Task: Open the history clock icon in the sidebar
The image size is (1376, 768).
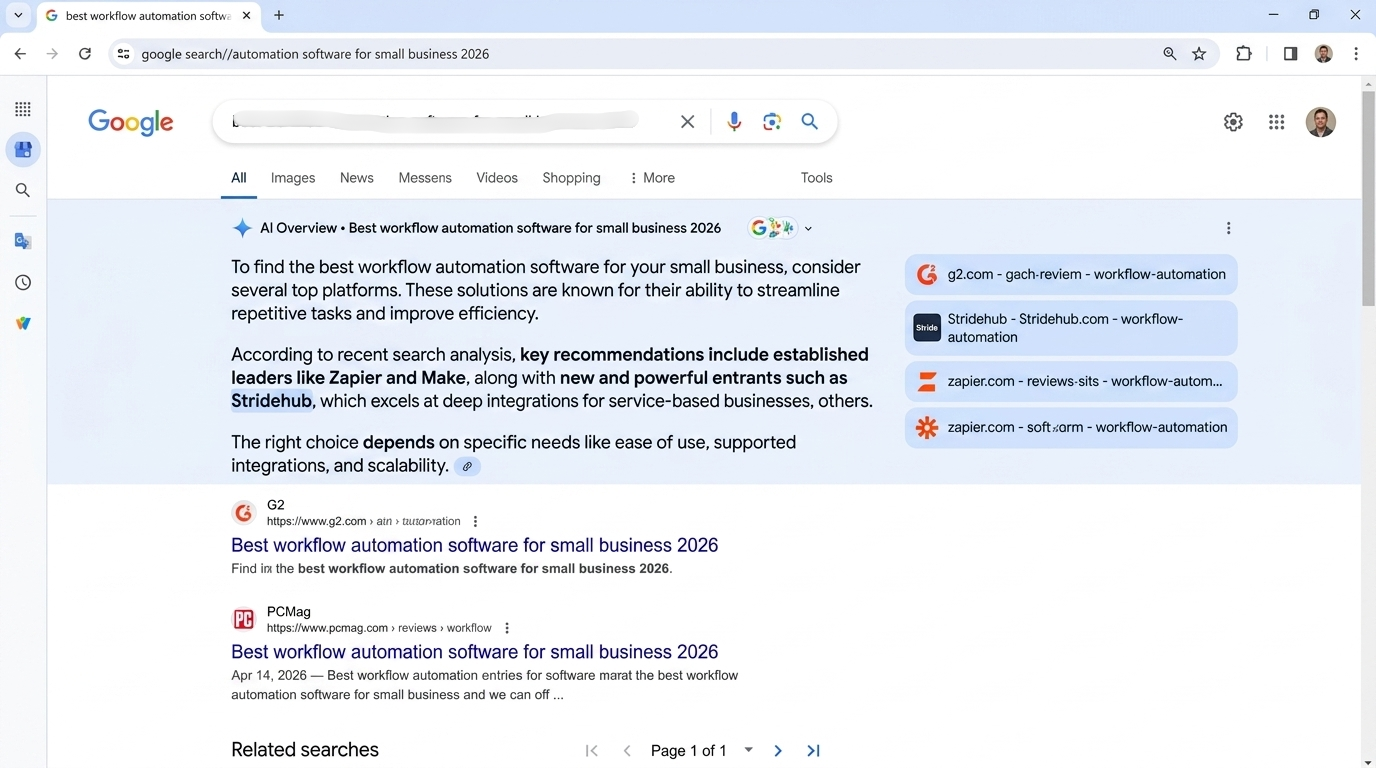Action: click(x=23, y=283)
